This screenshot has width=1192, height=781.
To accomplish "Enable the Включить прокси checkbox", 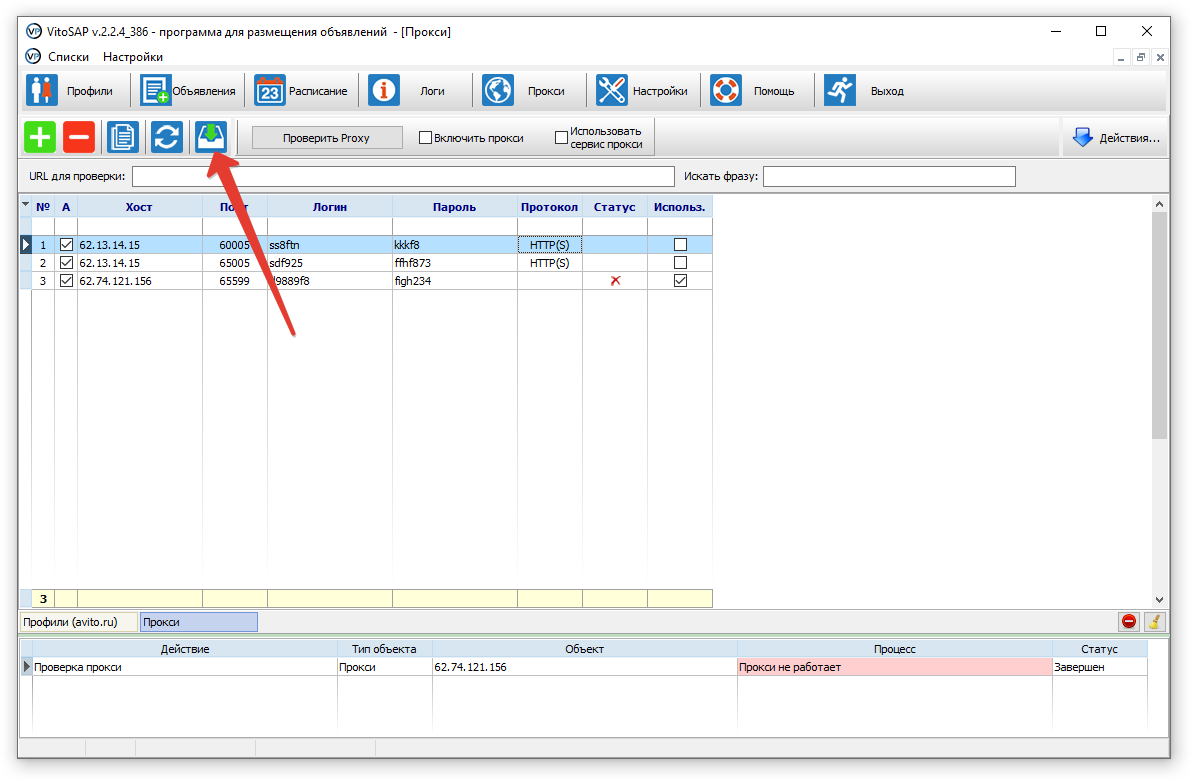I will pyautogui.click(x=425, y=138).
